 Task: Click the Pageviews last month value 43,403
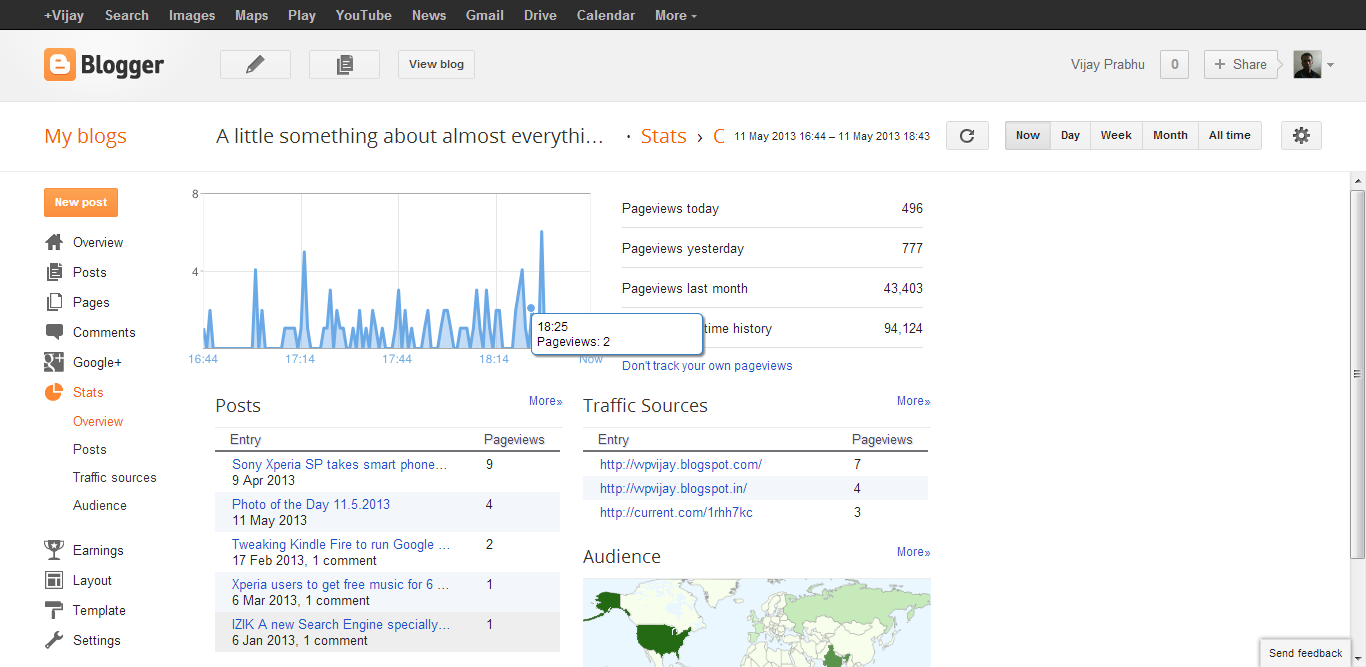(x=903, y=288)
